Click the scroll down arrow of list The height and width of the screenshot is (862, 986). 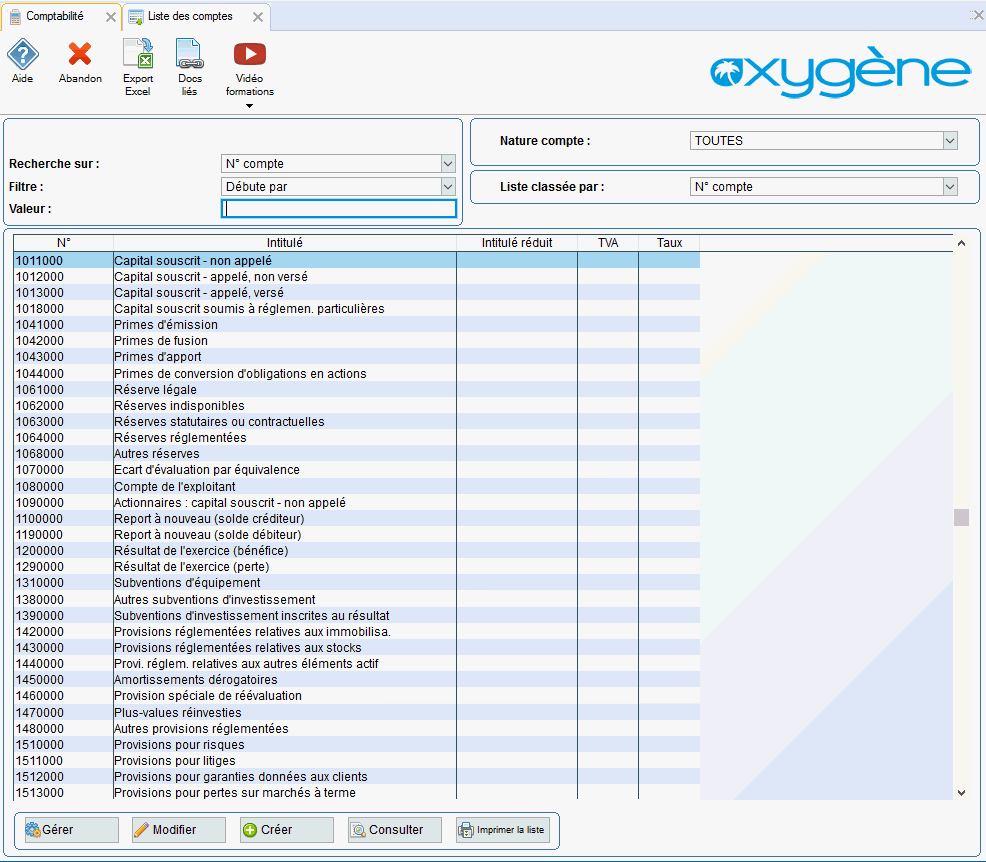[x=961, y=792]
